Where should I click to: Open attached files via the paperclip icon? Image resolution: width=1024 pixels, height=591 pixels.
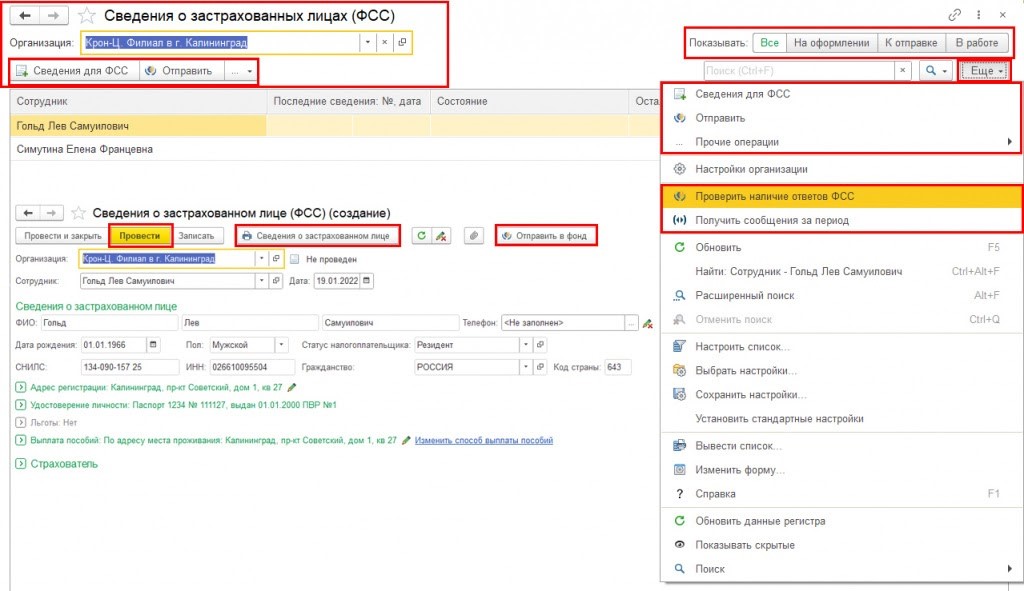coord(474,236)
